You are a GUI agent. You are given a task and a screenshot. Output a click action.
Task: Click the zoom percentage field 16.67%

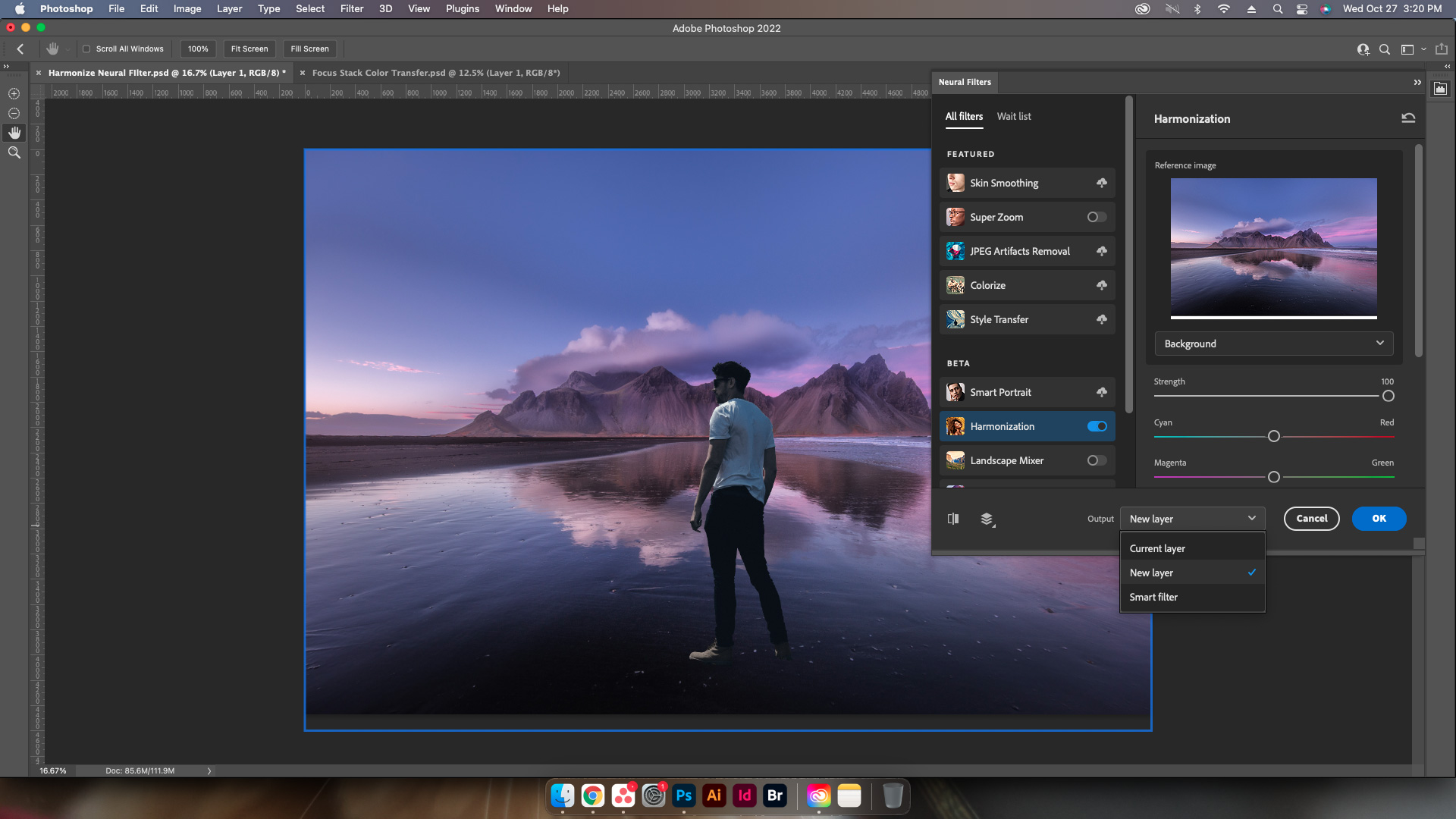pyautogui.click(x=53, y=770)
